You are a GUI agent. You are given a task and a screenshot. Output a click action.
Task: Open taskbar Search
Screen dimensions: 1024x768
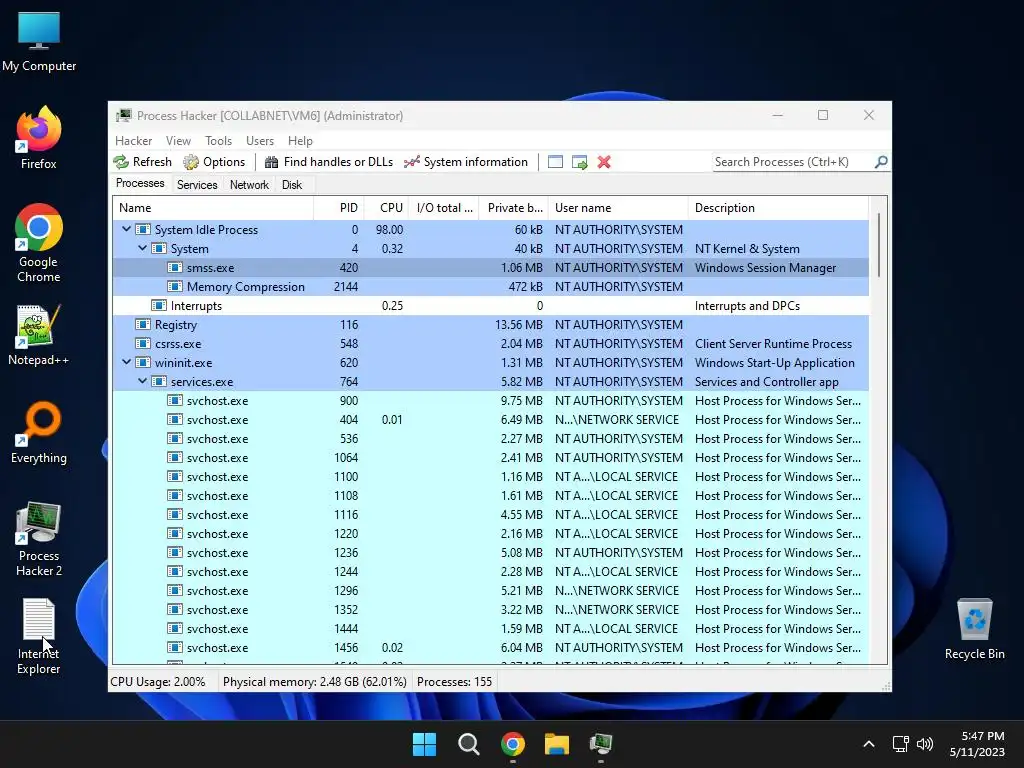[x=468, y=744]
